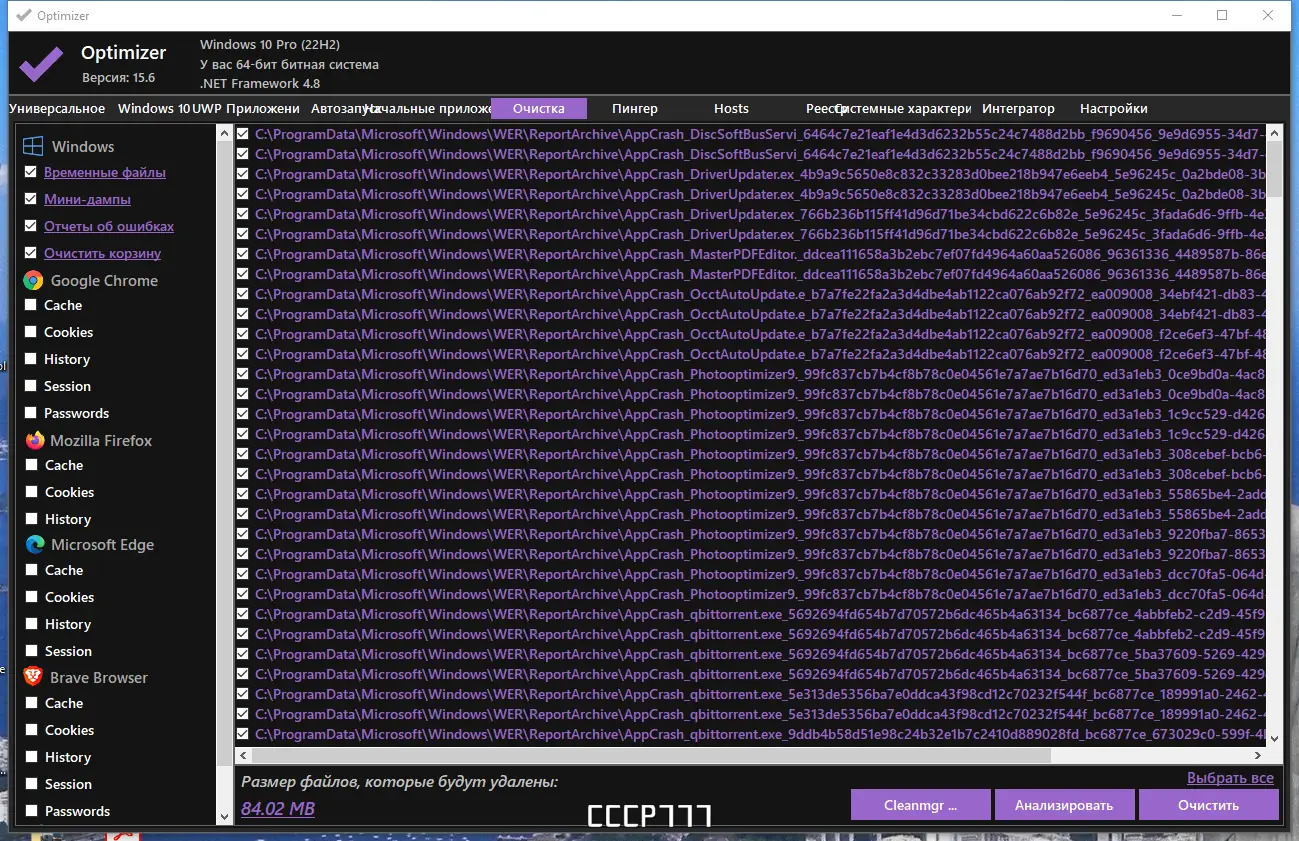Open the Универсальное tab
The image size is (1299, 841).
pyautogui.click(x=57, y=108)
